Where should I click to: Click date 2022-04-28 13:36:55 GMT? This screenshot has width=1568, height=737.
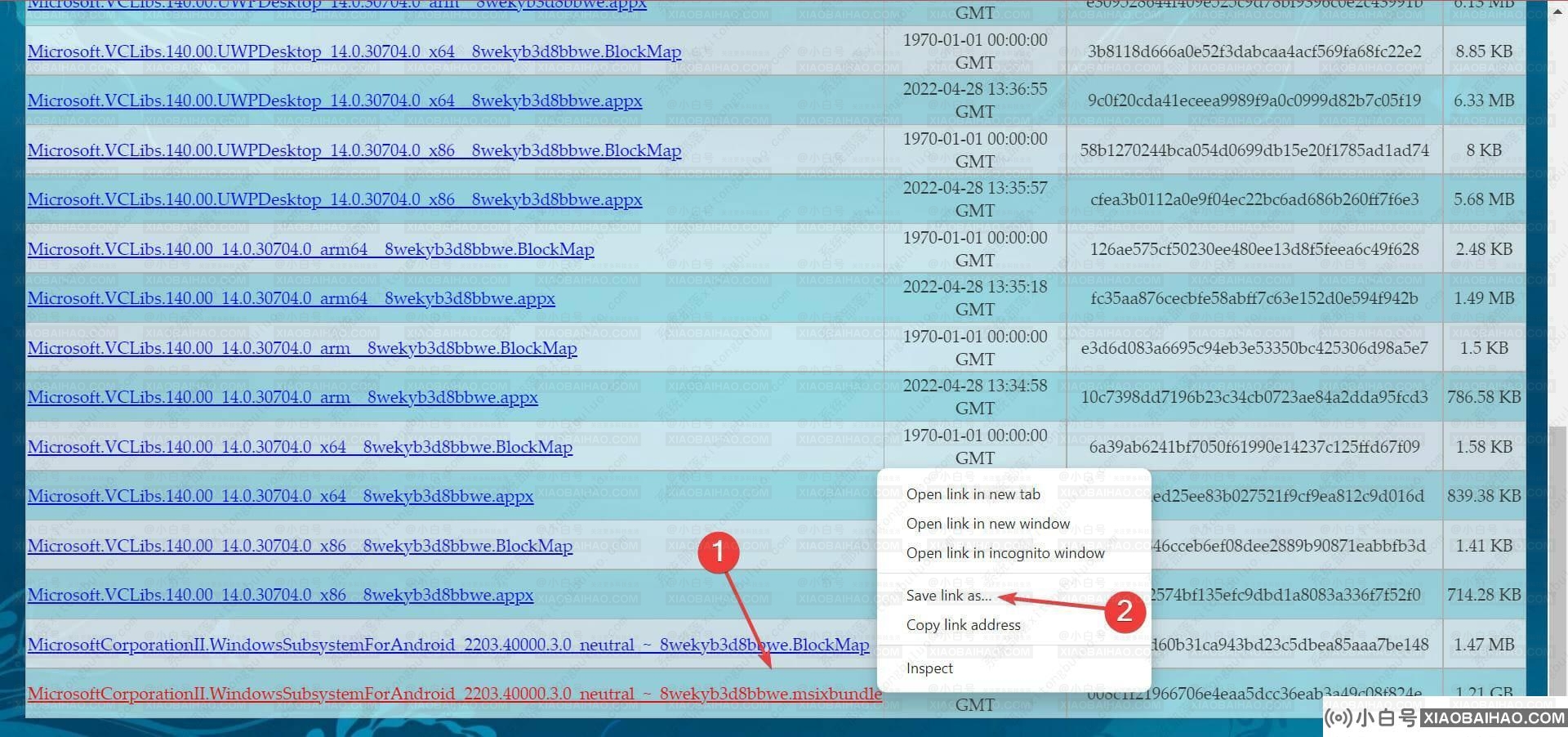pos(975,100)
